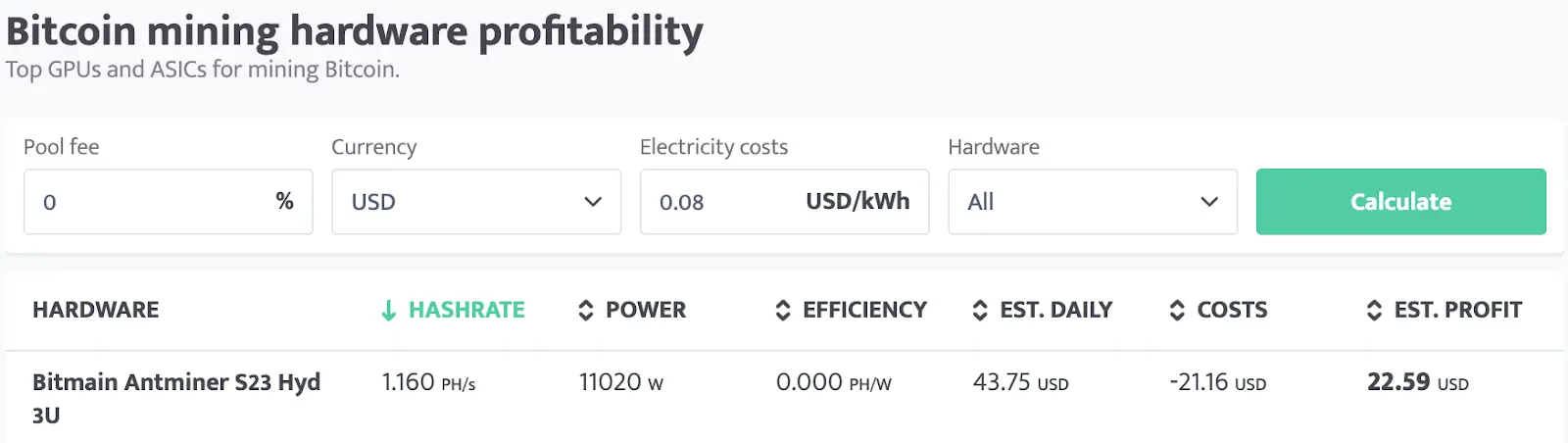Image resolution: width=1568 pixels, height=443 pixels.
Task: Click the HASHRATE sort down arrow icon
Action: pyautogui.click(x=389, y=311)
